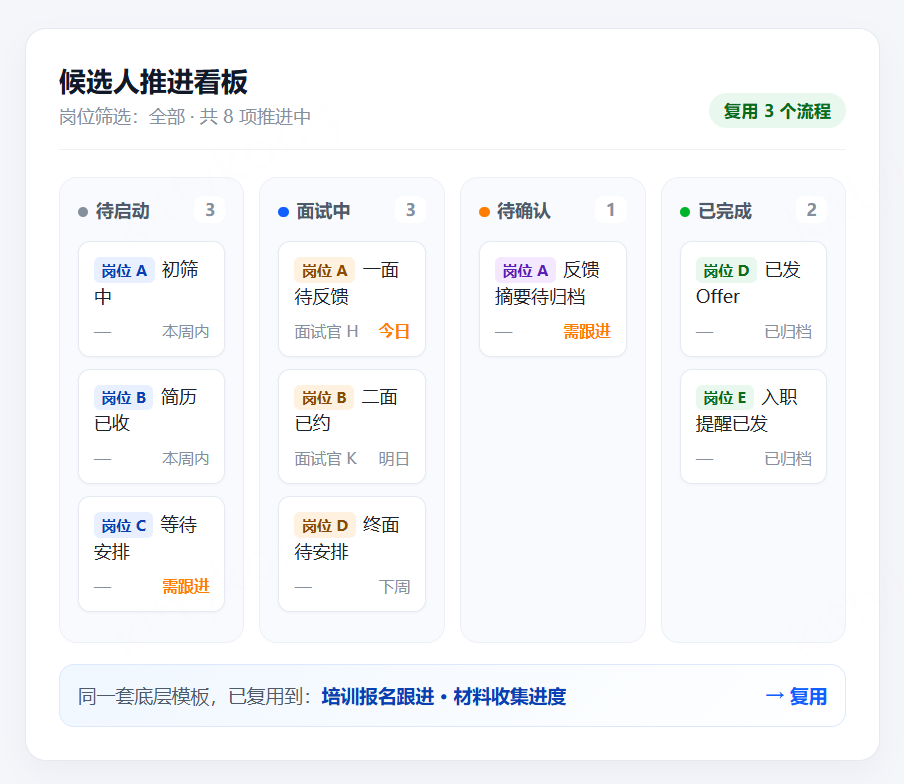This screenshot has height=784, width=904.
Task: Open the 岗位 B 二面已约 card
Action: click(x=352, y=427)
